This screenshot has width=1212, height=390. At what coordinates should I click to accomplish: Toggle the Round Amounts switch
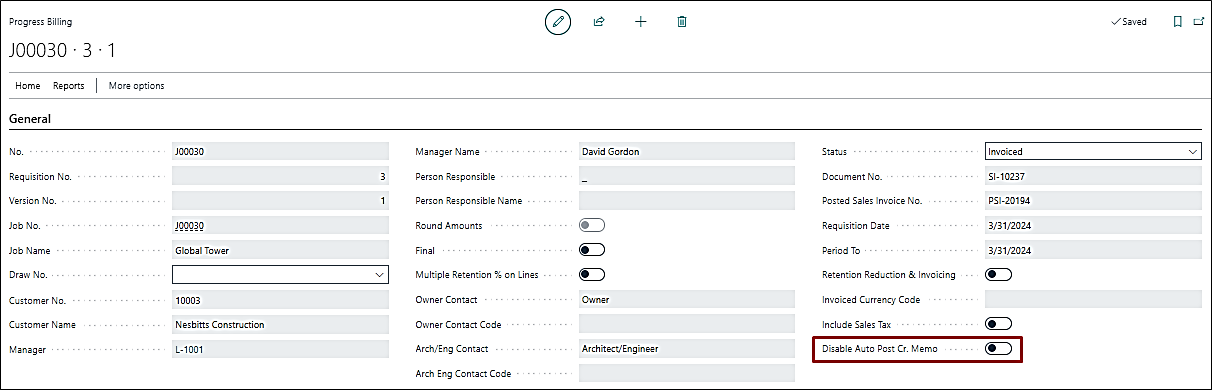(592, 225)
